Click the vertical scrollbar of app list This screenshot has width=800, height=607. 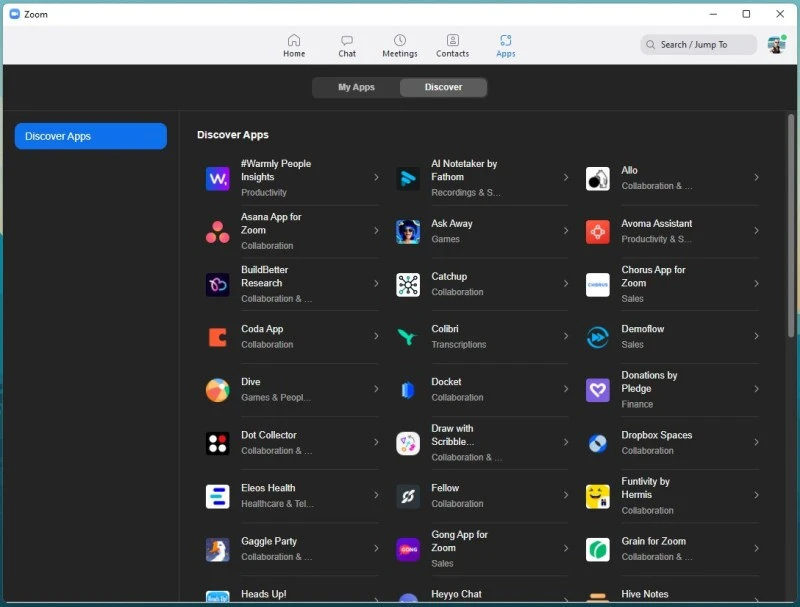click(x=790, y=230)
